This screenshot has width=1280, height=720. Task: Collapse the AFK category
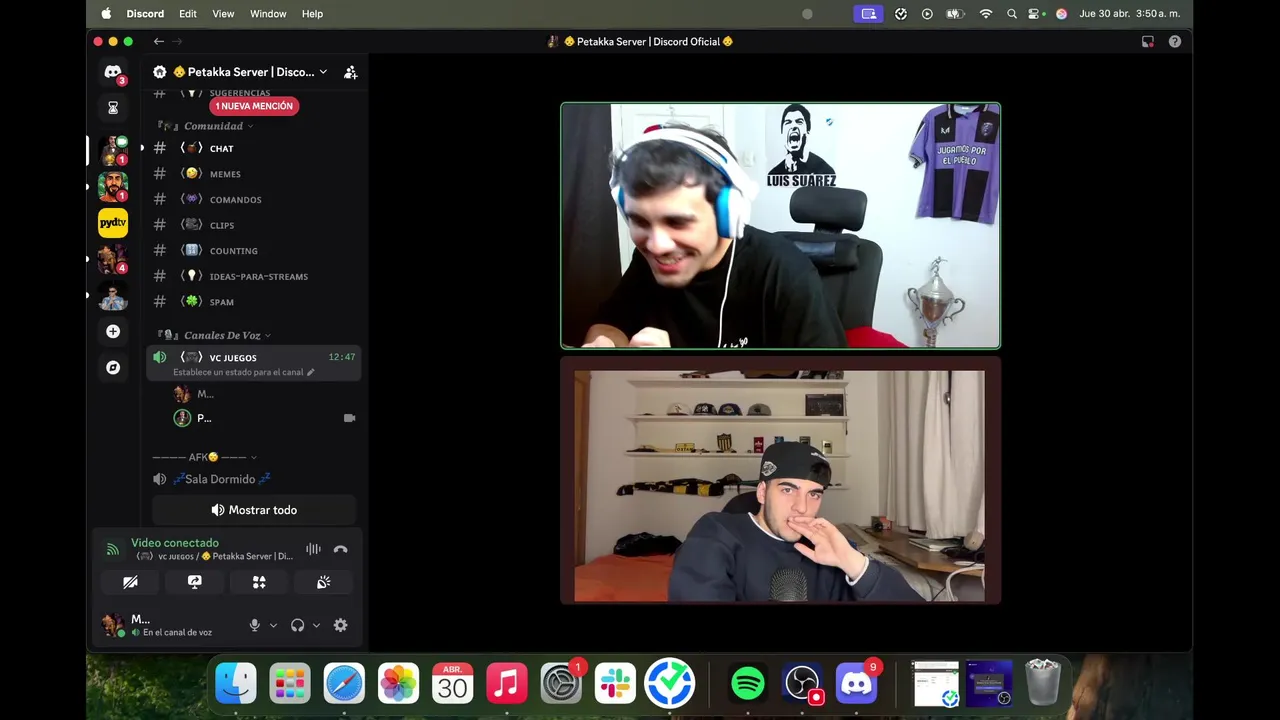tap(204, 457)
